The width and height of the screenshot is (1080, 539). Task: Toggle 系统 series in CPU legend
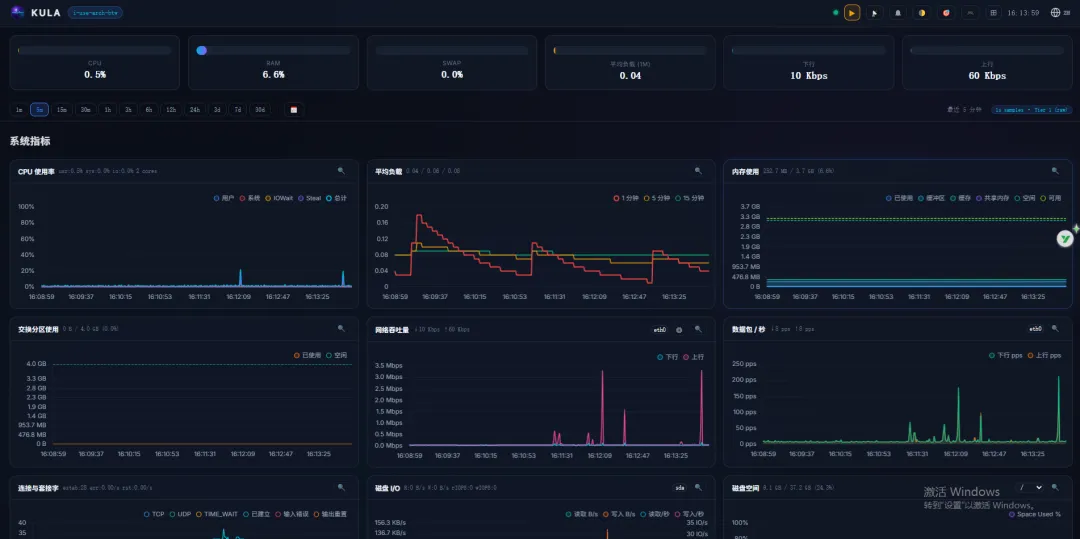249,198
